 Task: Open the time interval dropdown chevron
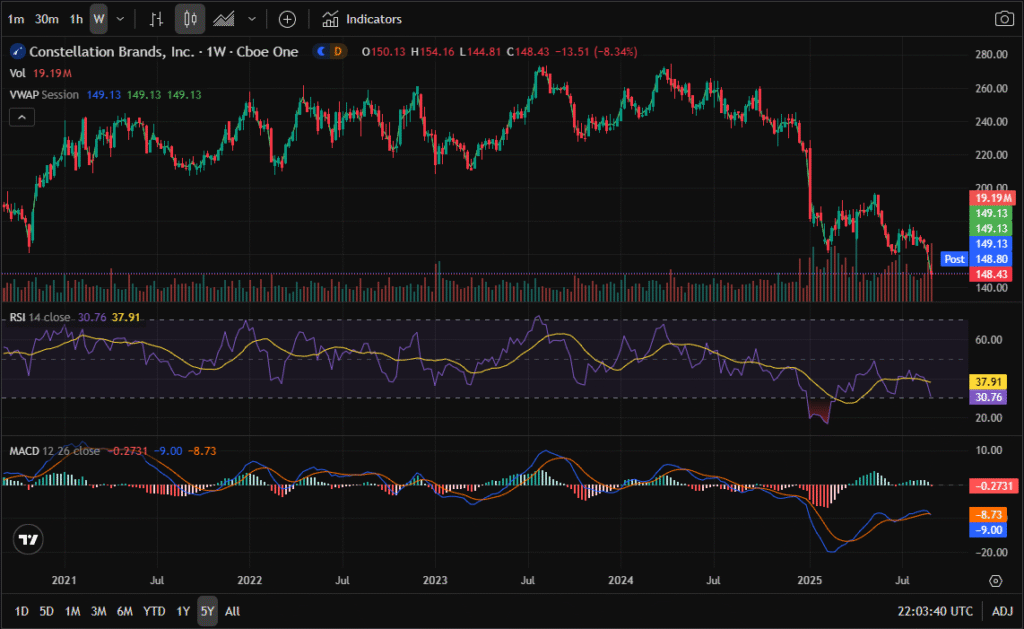pyautogui.click(x=121, y=19)
